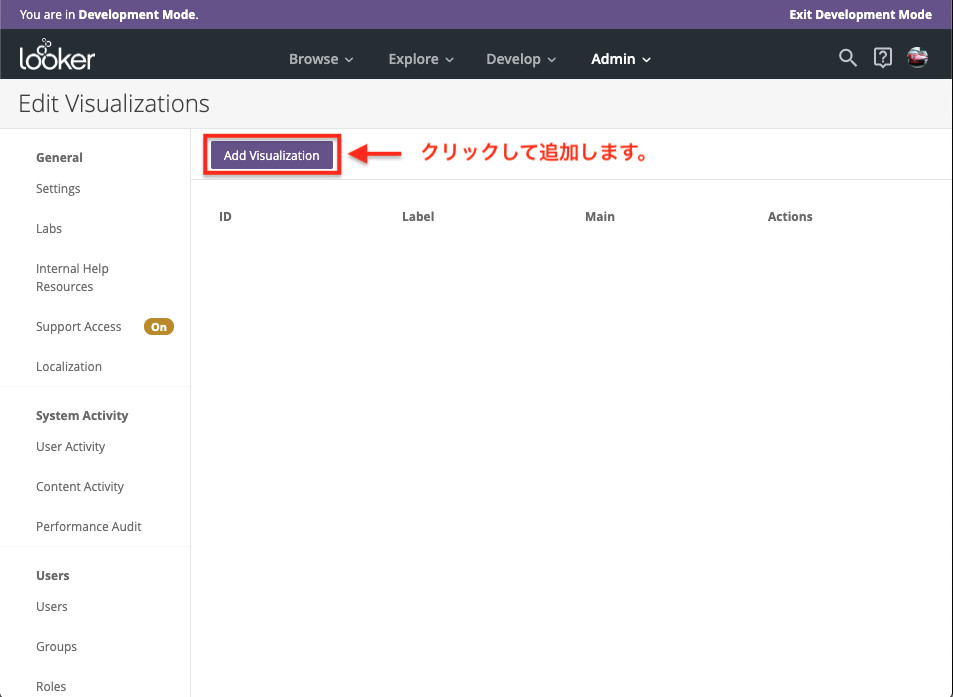Open the user profile avatar
The height and width of the screenshot is (697, 953).
(x=917, y=57)
